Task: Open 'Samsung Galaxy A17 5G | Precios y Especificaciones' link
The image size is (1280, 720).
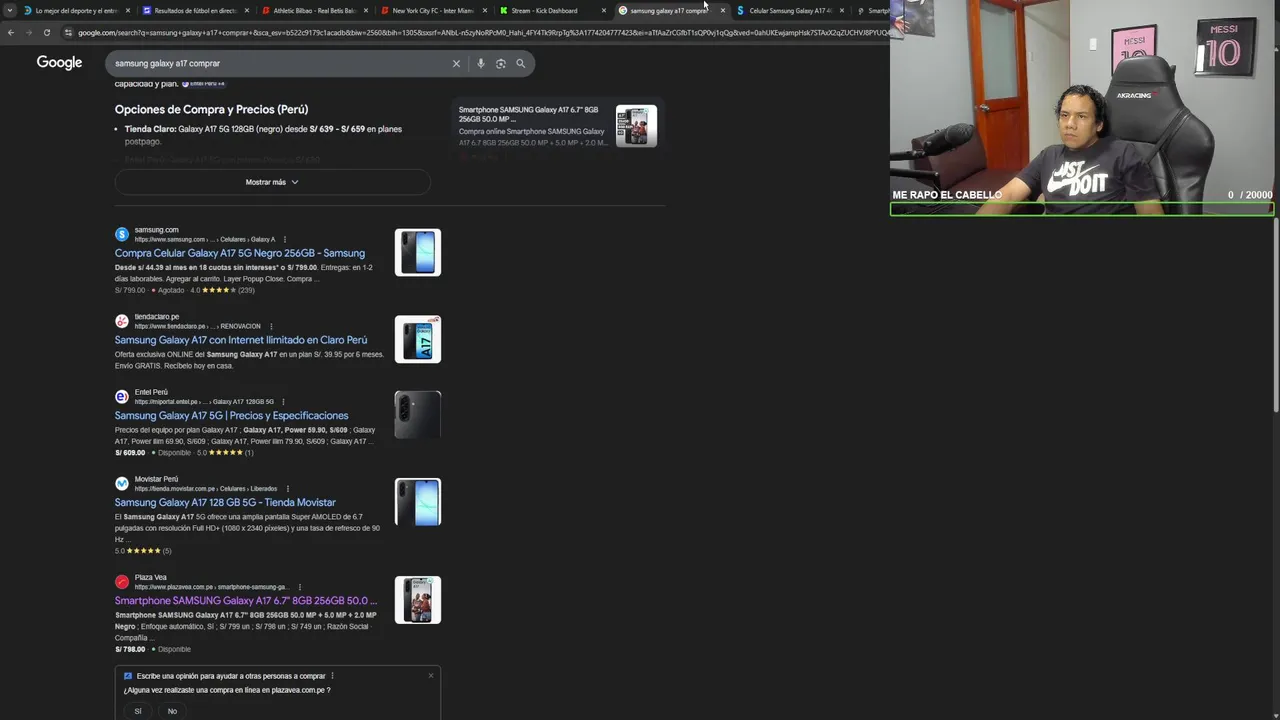Action: point(232,416)
